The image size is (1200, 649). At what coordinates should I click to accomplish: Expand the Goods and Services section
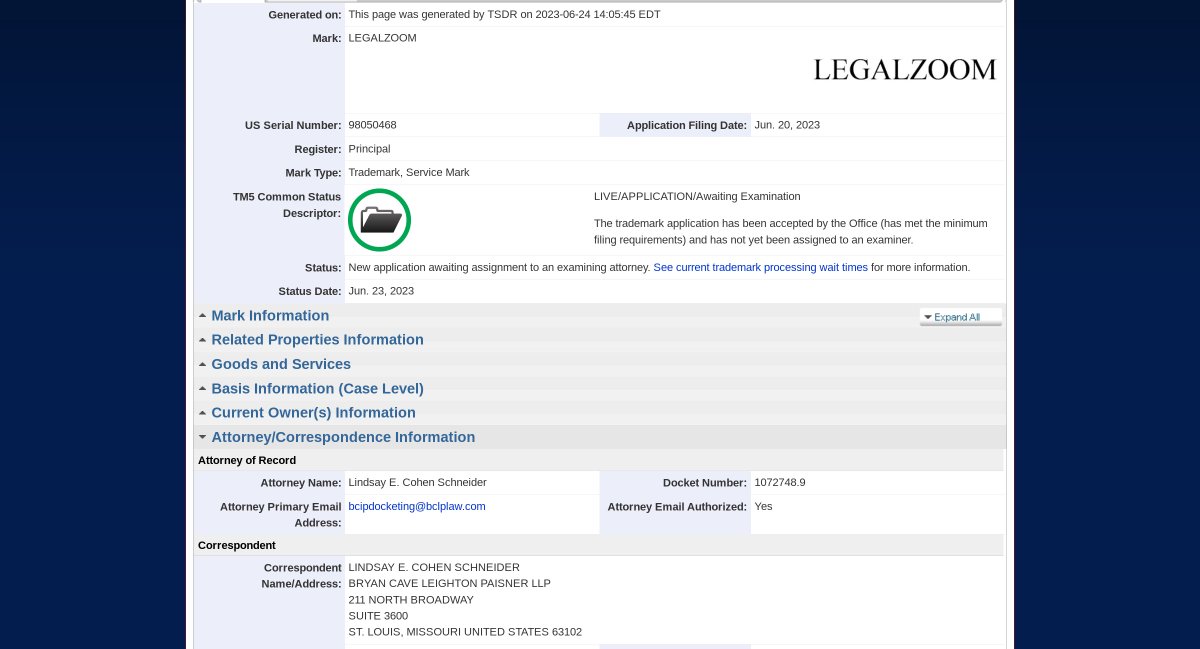281,364
